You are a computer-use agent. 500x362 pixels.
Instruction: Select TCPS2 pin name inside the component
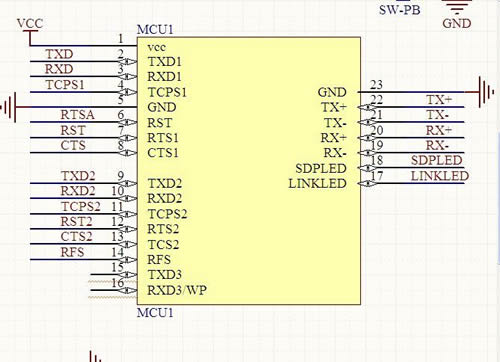pos(167,214)
